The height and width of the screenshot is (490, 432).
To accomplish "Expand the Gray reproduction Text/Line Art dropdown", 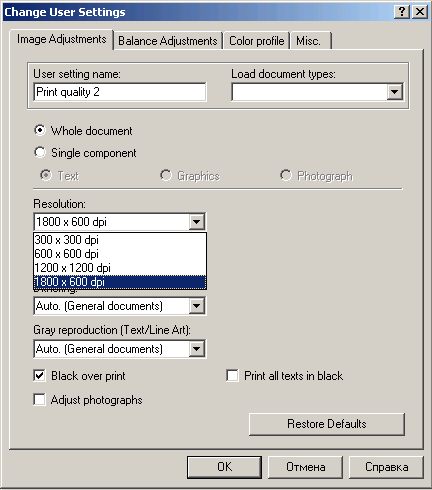I will pos(197,349).
